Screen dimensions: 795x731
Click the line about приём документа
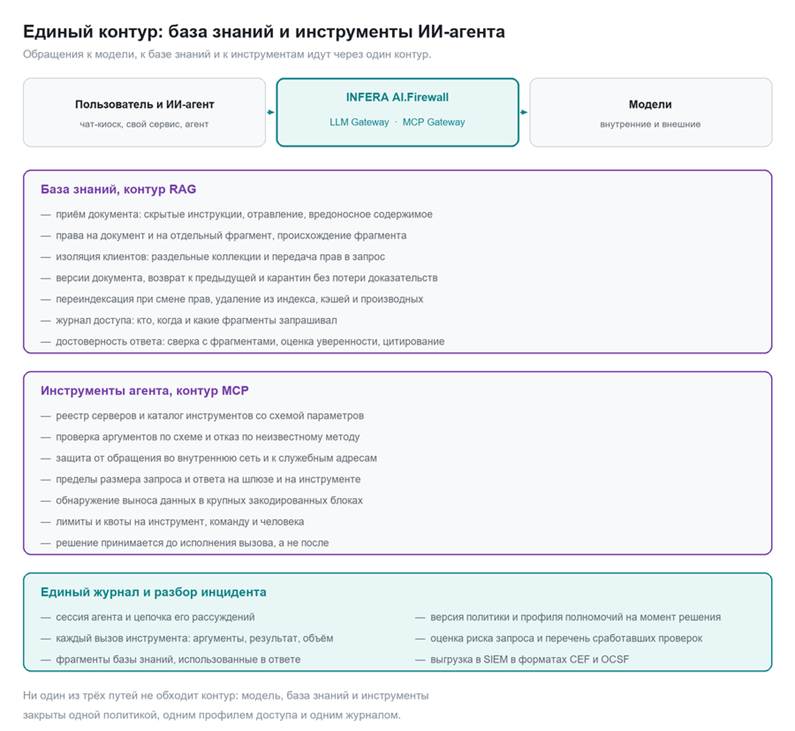pos(237,214)
